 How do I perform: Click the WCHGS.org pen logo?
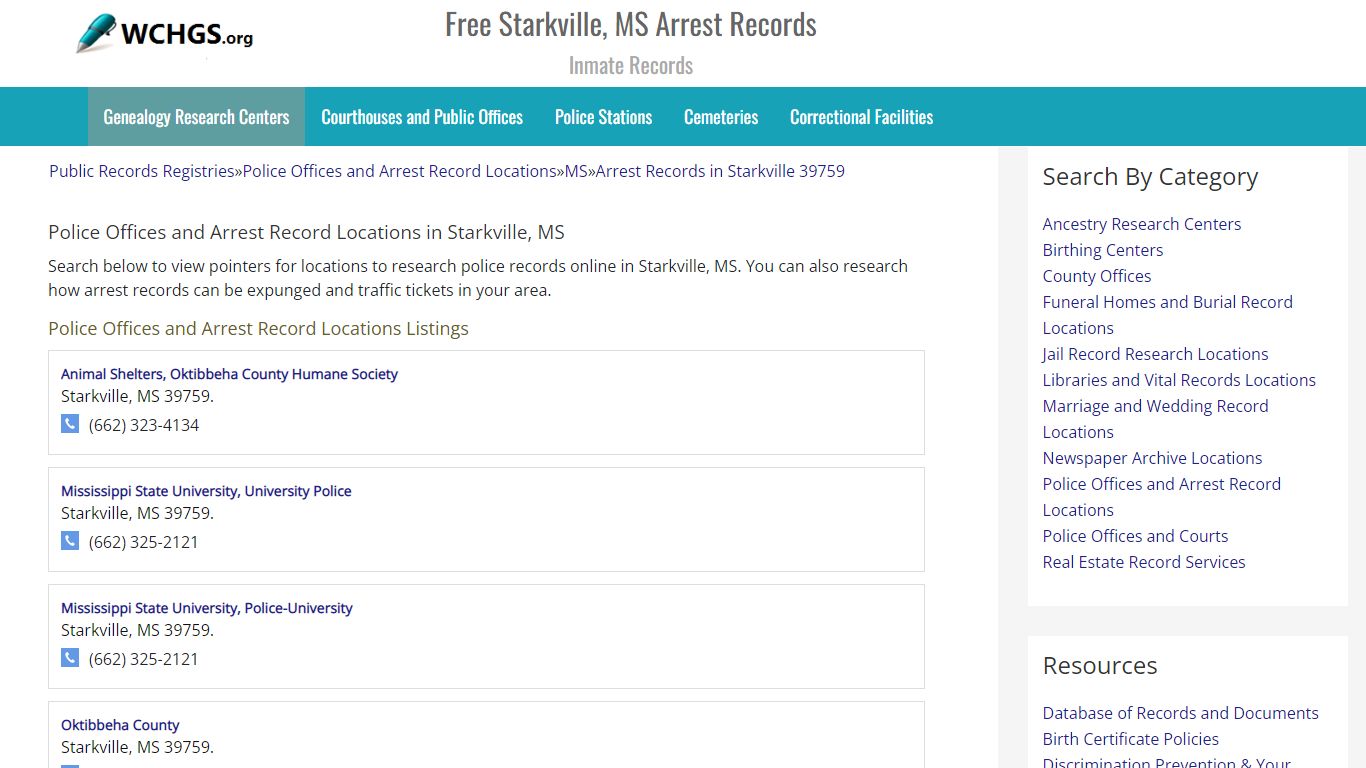[165, 34]
